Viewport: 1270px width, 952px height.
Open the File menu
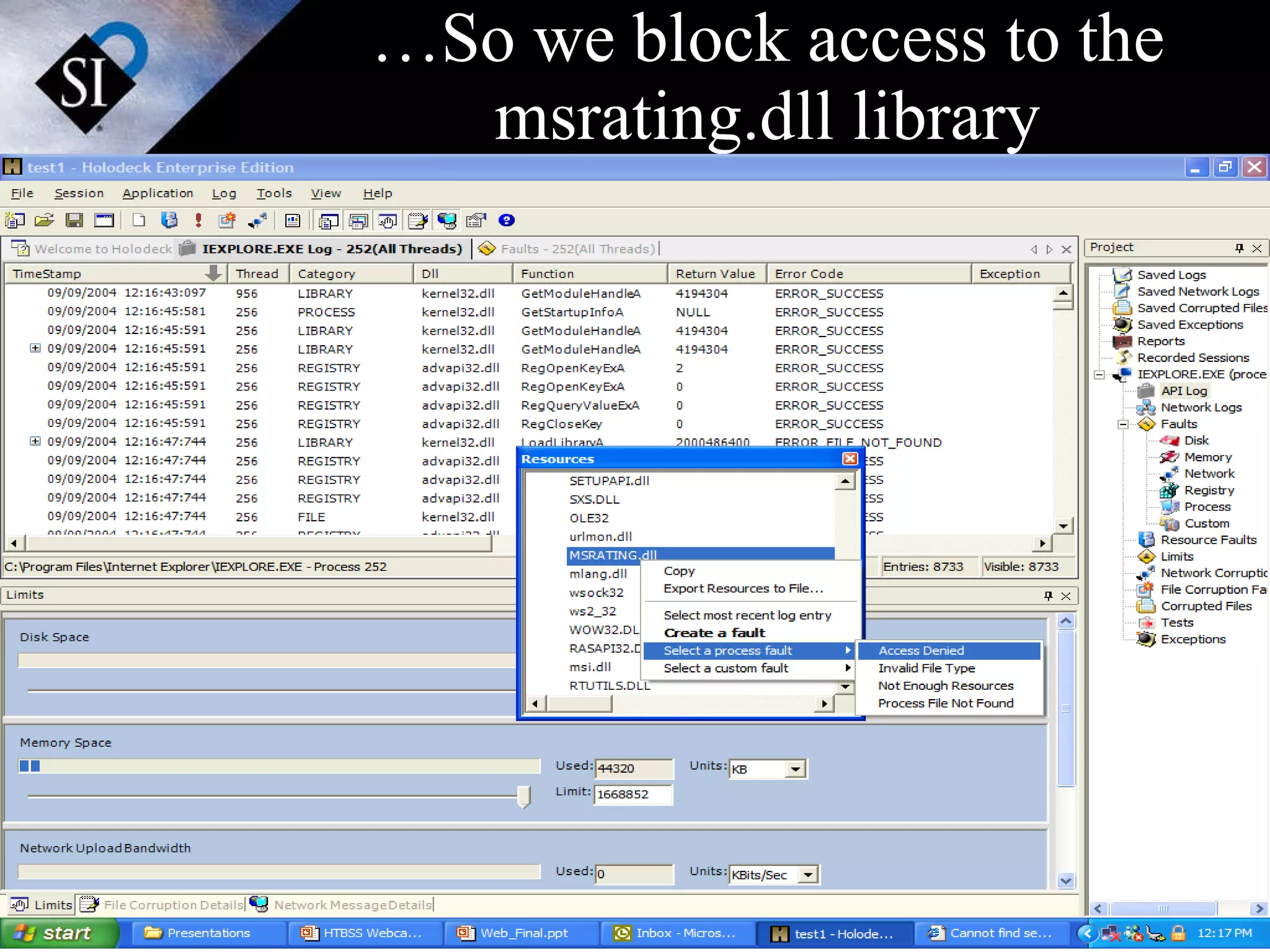[x=22, y=193]
